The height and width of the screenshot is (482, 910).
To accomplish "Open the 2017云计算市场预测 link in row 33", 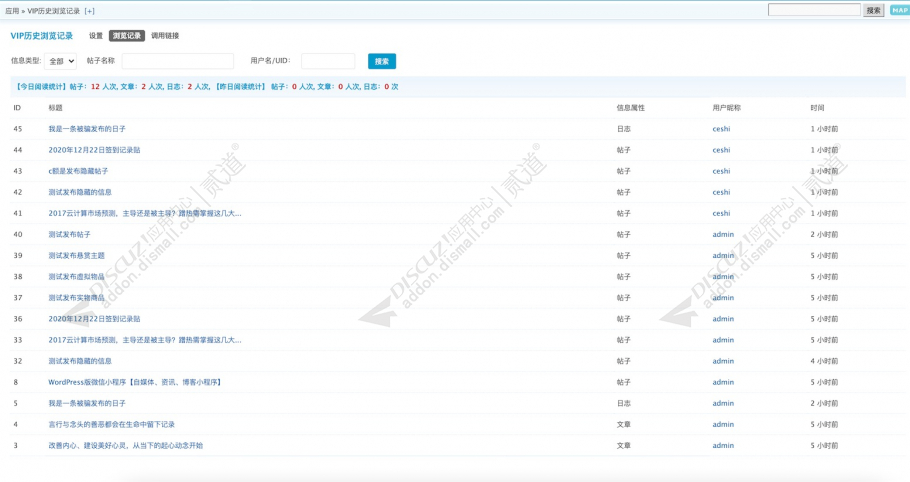I will coord(145,340).
